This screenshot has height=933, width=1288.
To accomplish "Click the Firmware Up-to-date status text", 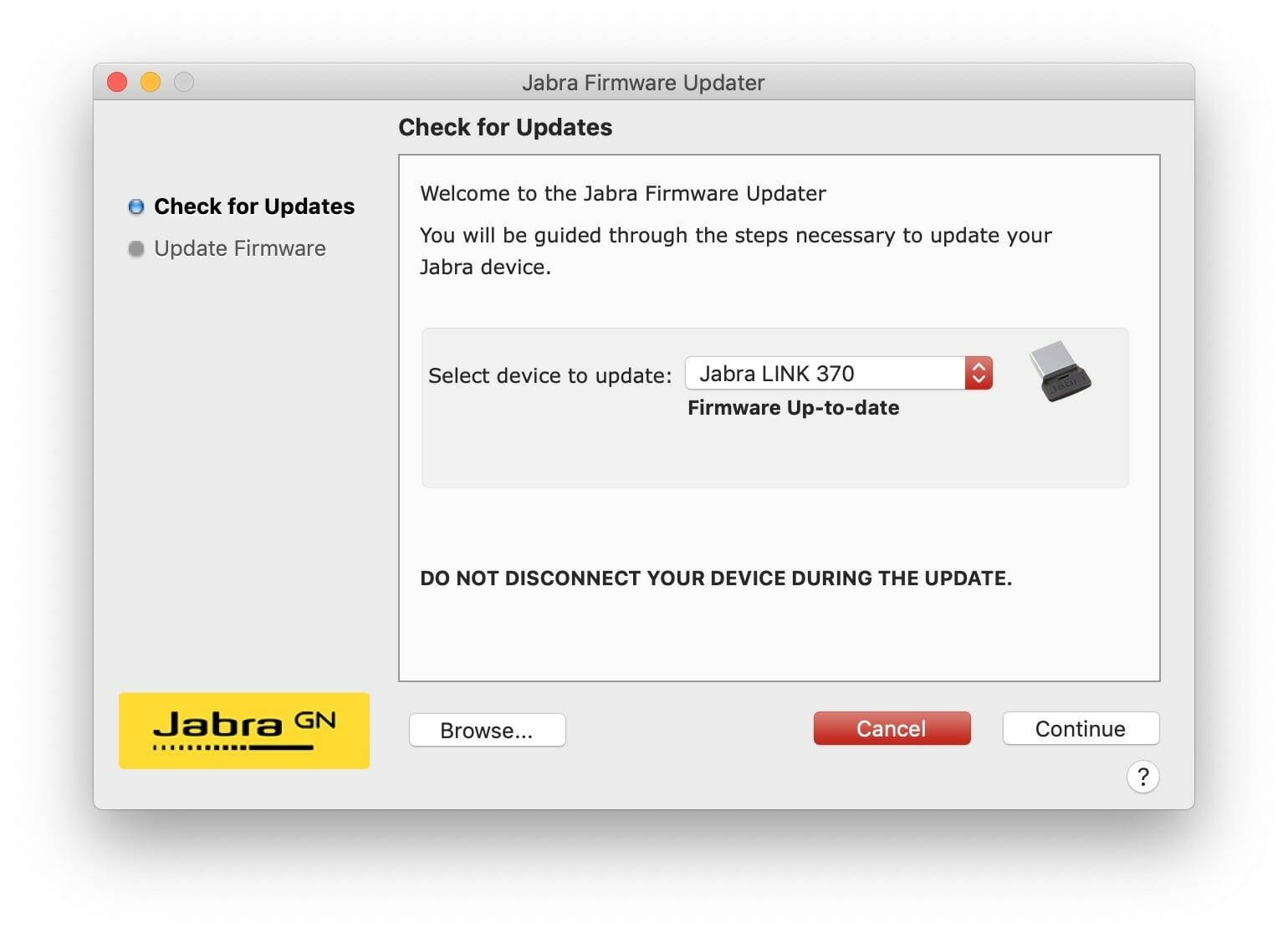I will tap(794, 408).
